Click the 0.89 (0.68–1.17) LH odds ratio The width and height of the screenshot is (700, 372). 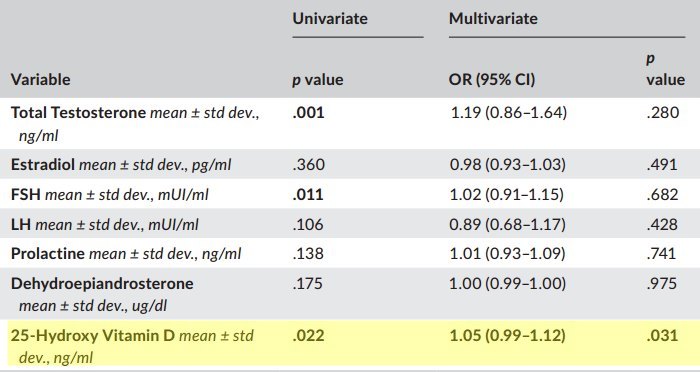pos(508,224)
